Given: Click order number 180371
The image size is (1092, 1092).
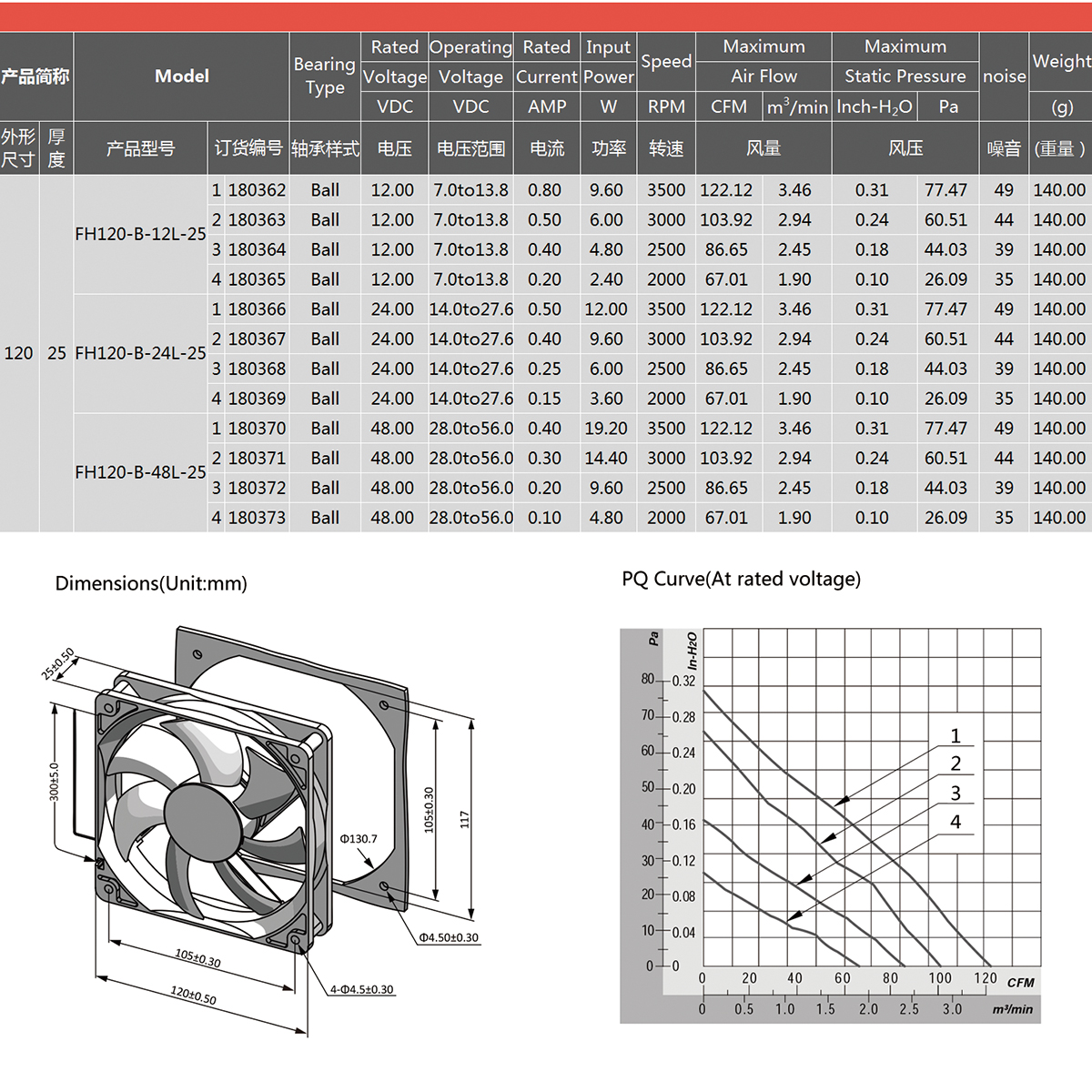Looking at the screenshot, I should click(x=257, y=459).
